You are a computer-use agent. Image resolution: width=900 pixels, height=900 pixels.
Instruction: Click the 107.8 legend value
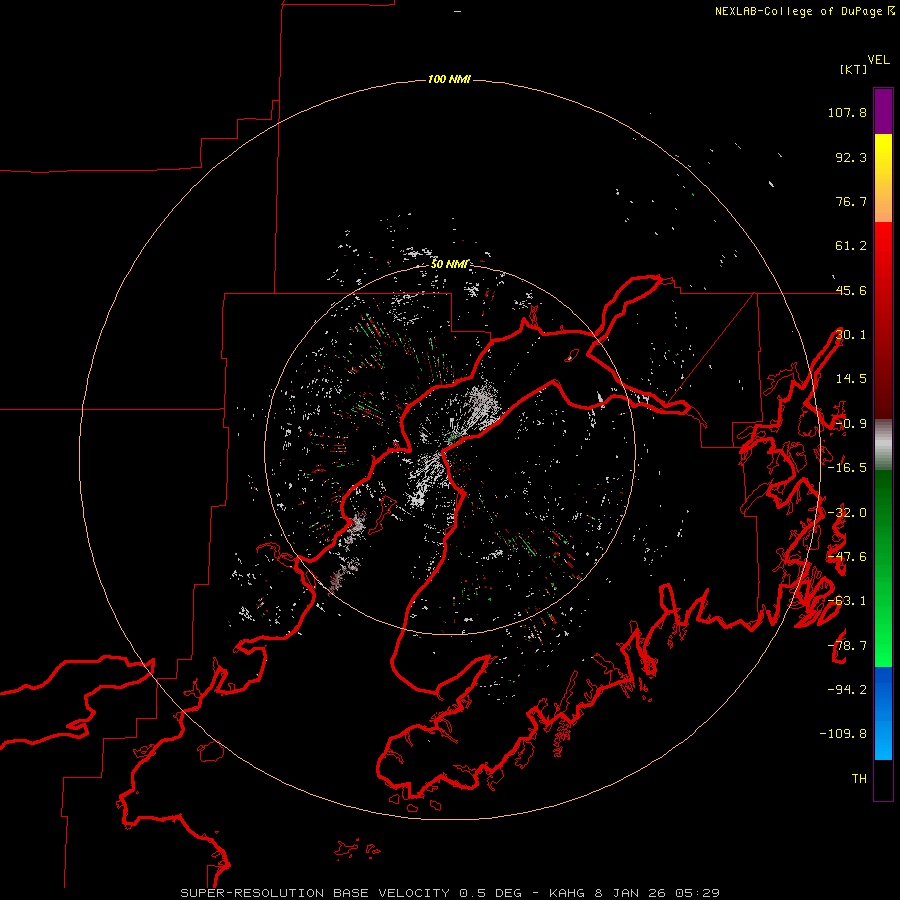click(847, 112)
